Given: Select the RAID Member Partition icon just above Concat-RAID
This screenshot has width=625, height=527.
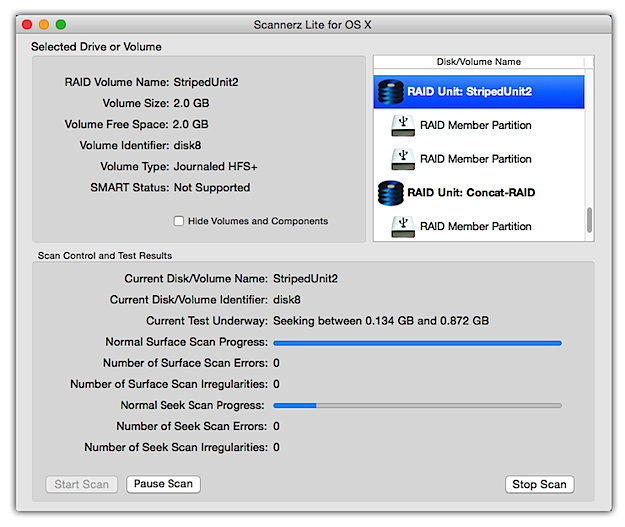Looking at the screenshot, I should pos(403,159).
